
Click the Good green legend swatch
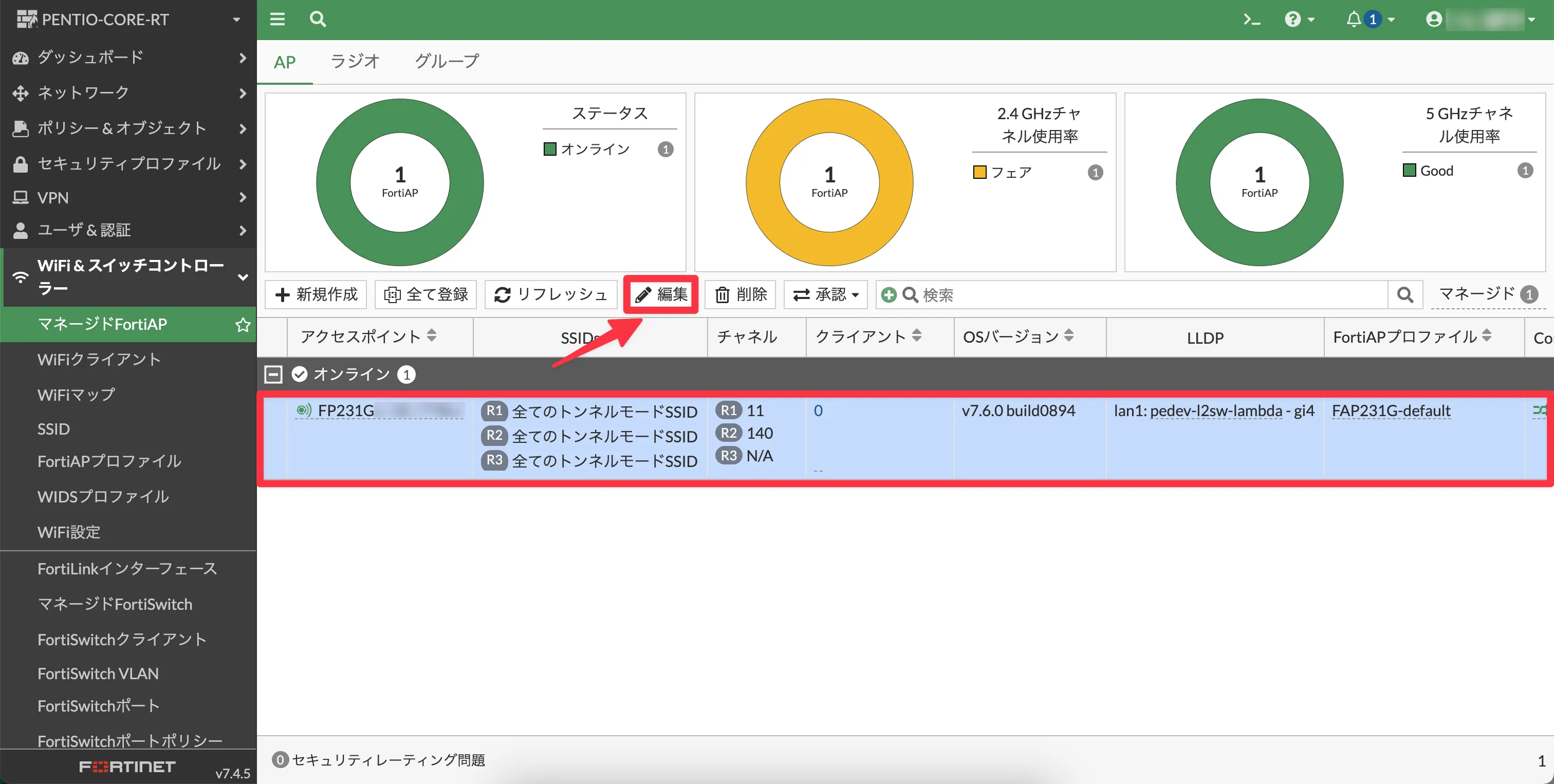pos(1409,171)
